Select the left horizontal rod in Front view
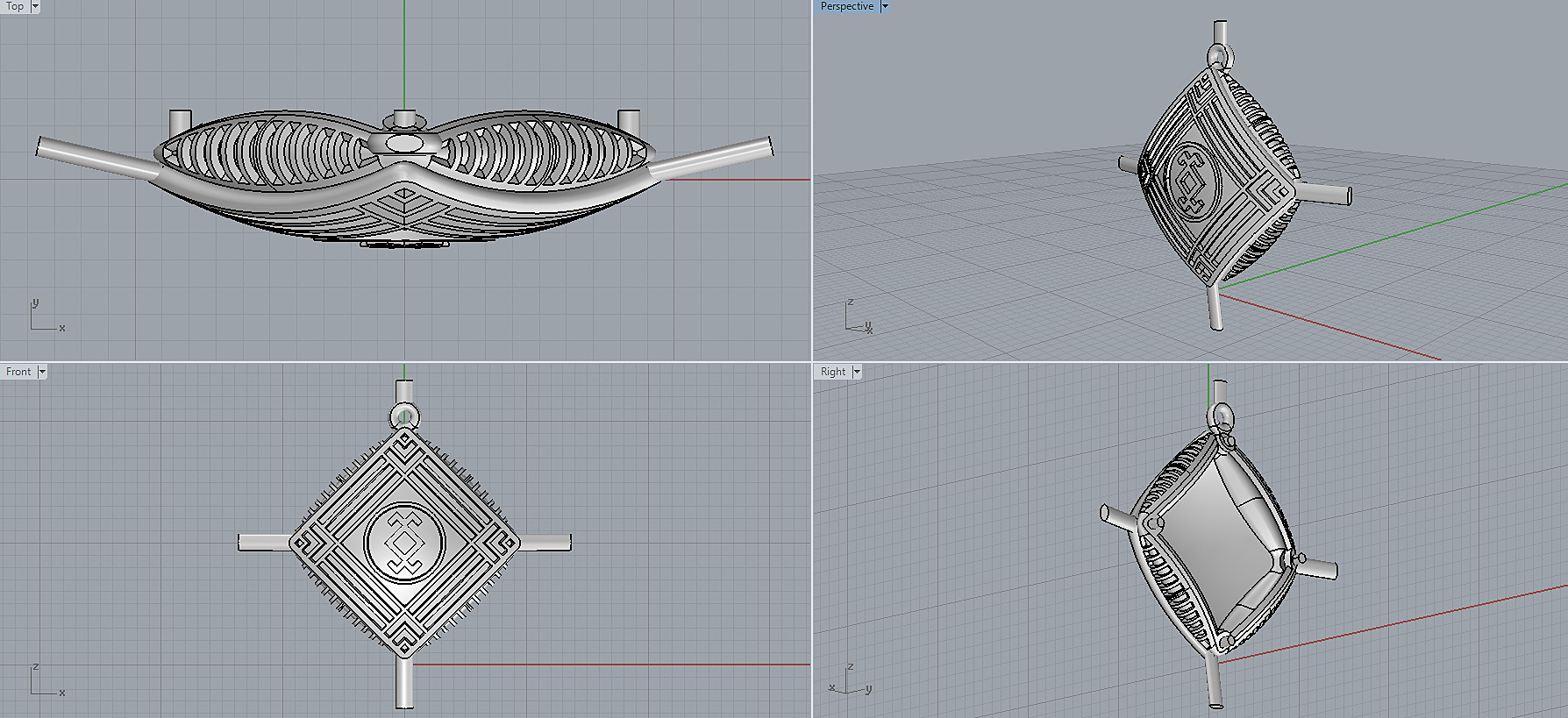The width and height of the screenshot is (1568, 718). point(263,543)
